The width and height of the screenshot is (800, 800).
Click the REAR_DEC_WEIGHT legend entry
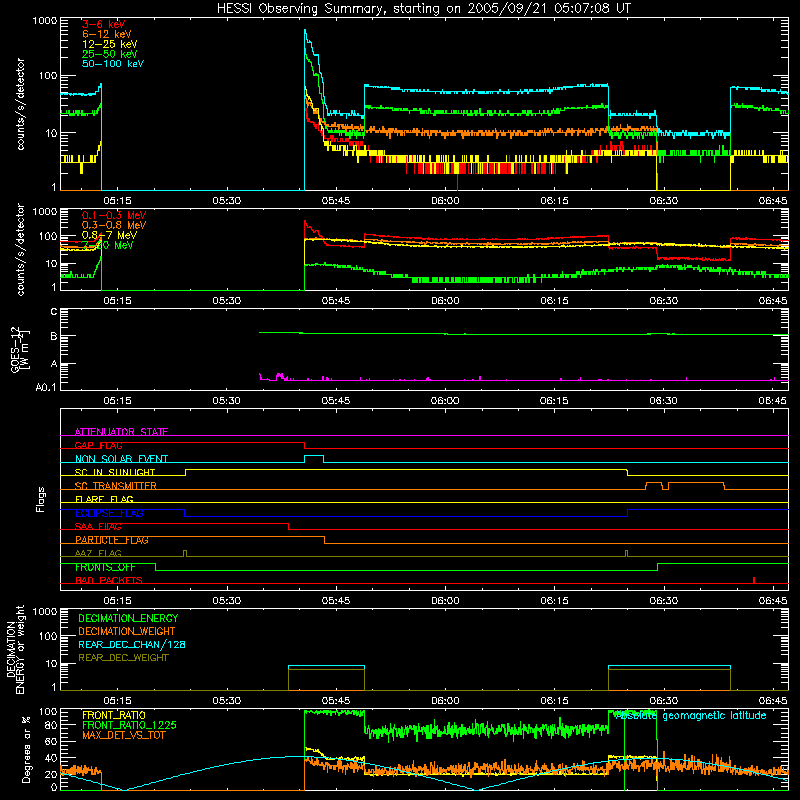[x=123, y=658]
